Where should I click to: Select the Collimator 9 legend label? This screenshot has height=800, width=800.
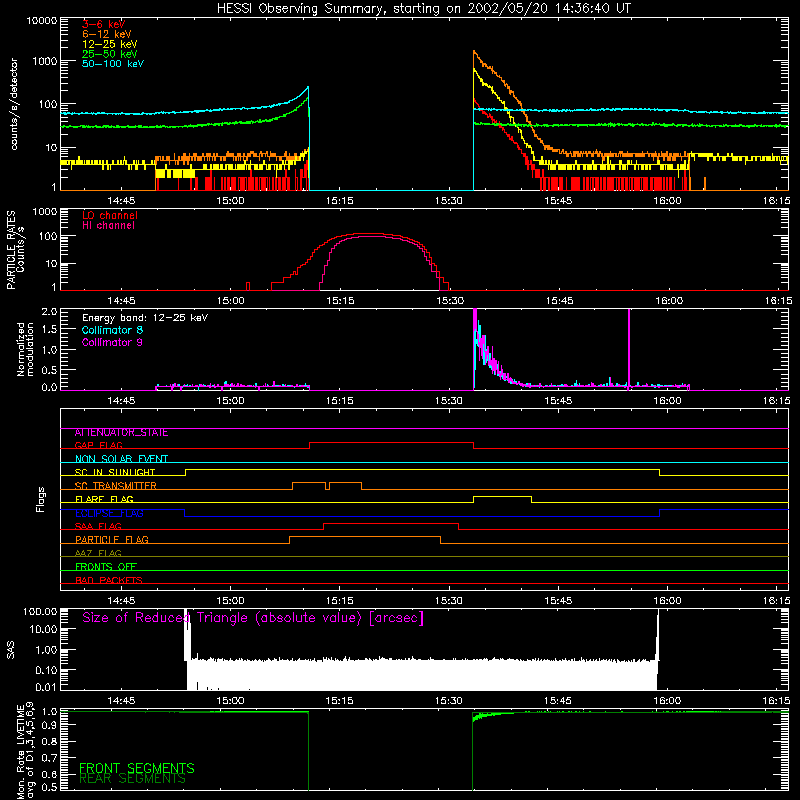(112, 342)
